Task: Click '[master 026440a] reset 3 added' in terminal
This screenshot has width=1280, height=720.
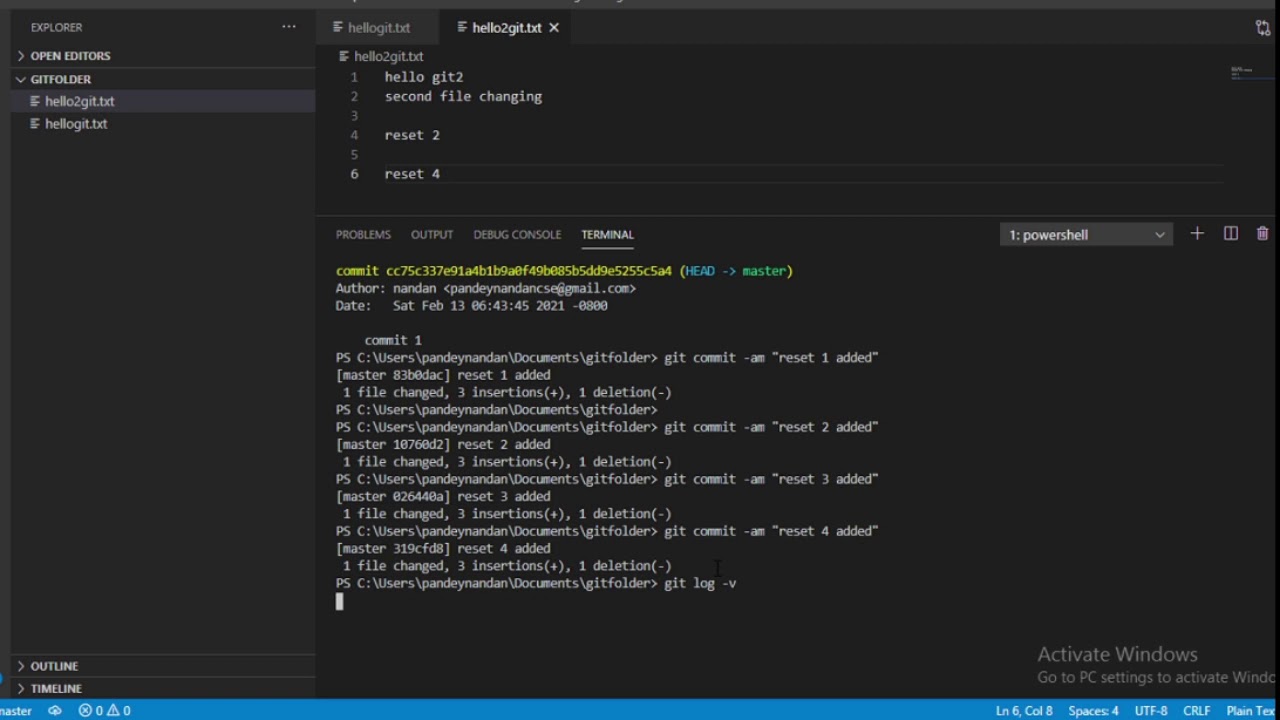Action: click(x=443, y=496)
